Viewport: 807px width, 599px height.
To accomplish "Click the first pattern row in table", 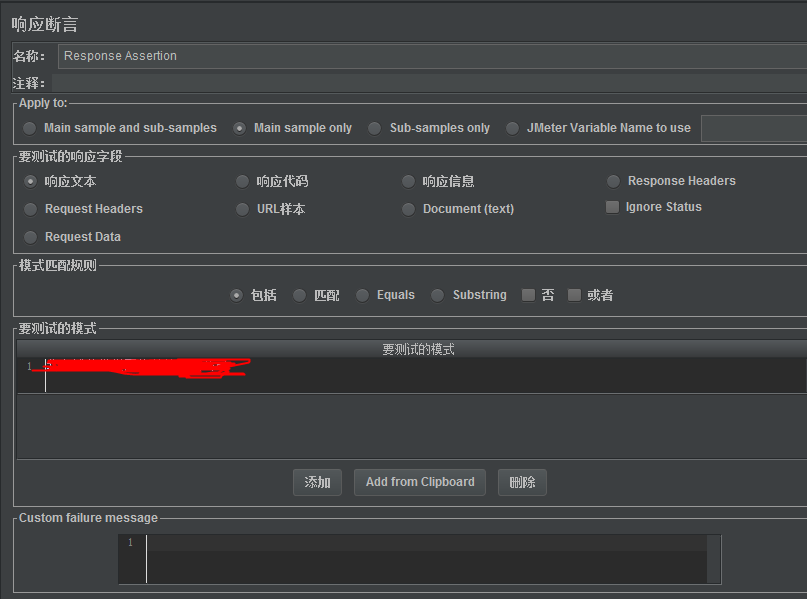I will point(412,376).
